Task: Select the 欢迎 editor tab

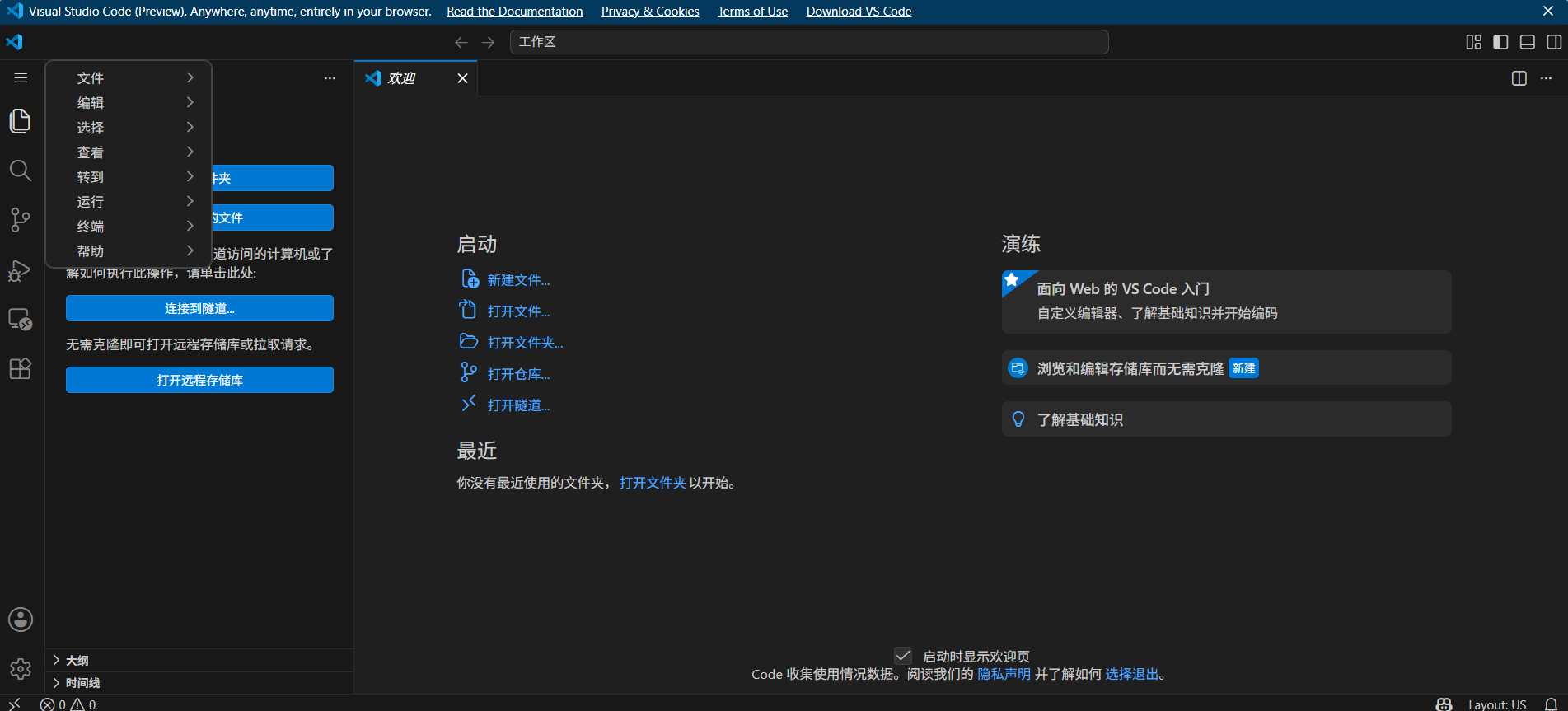Action: click(x=416, y=78)
